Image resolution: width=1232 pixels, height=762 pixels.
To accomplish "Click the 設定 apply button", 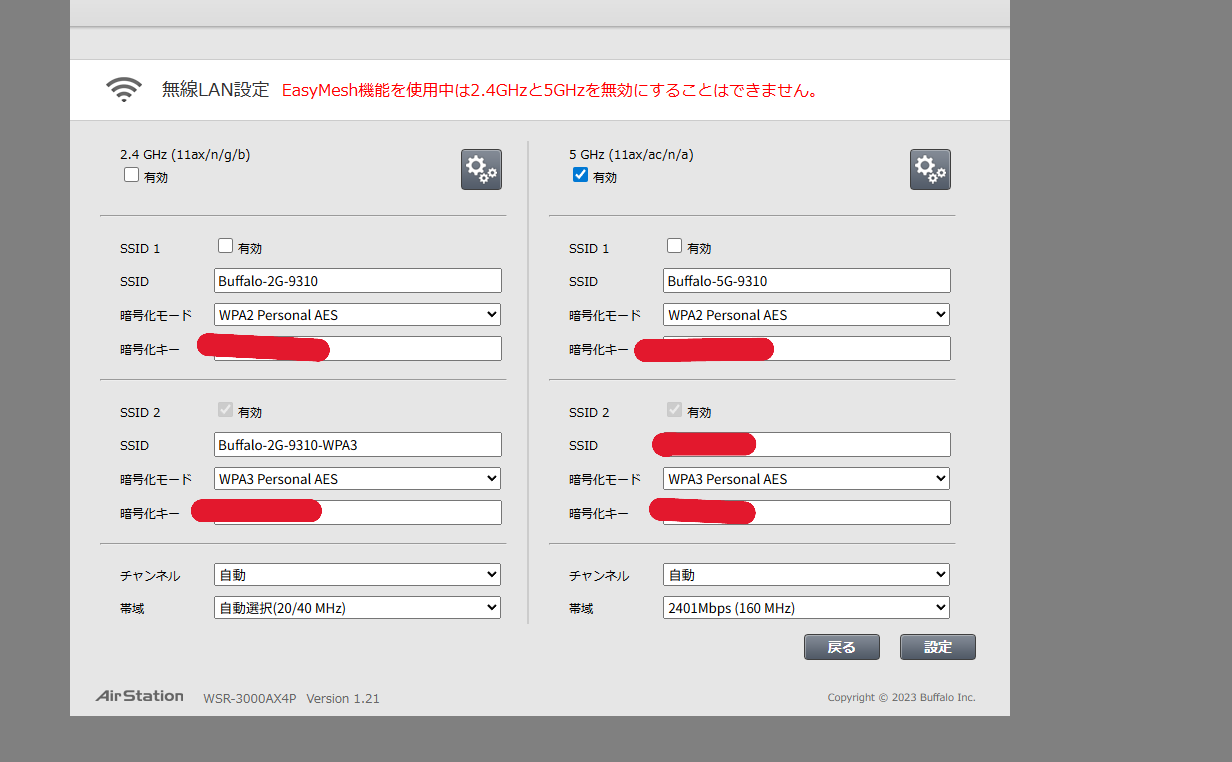I will click(937, 647).
